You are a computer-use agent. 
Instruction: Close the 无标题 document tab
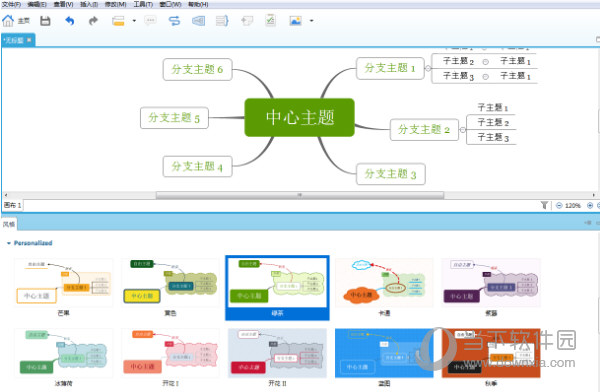coord(29,40)
